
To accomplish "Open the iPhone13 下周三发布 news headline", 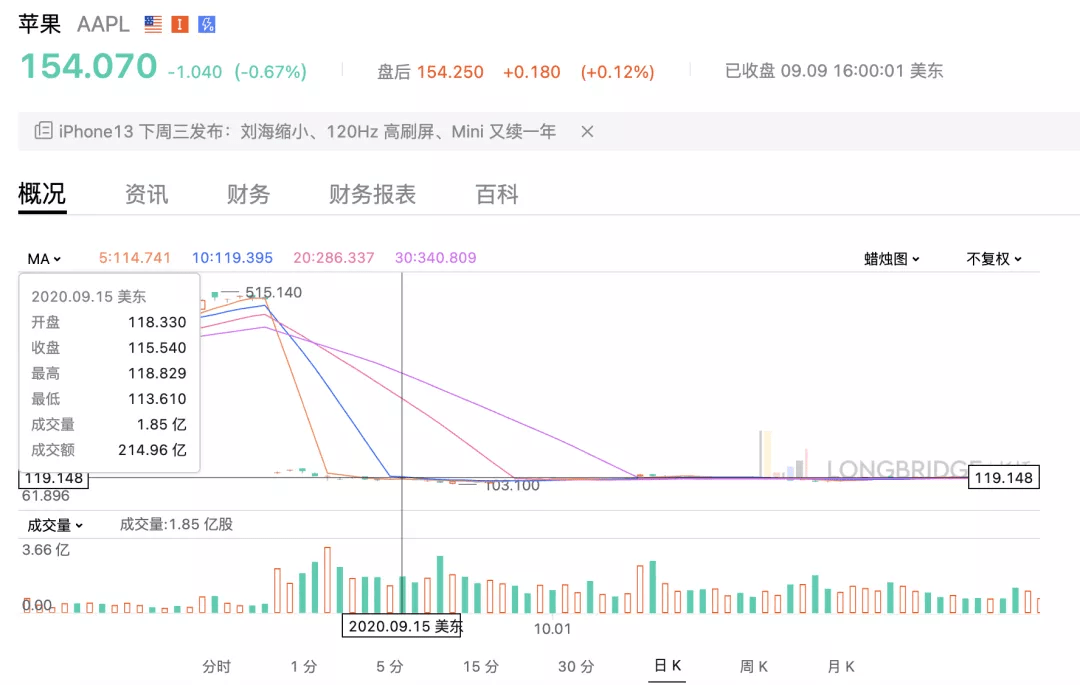I will pyautogui.click(x=307, y=131).
